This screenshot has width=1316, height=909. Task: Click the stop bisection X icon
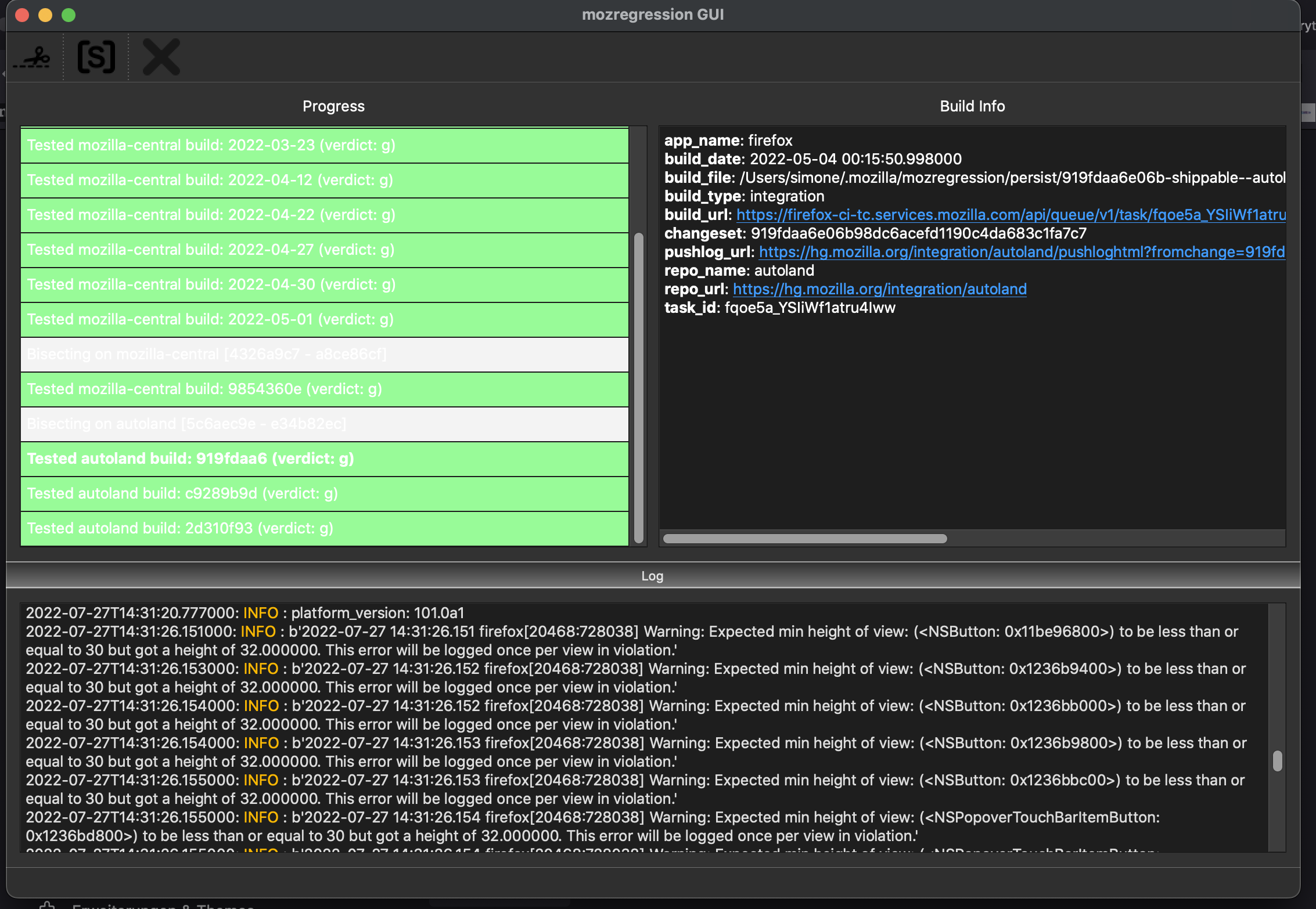click(161, 57)
